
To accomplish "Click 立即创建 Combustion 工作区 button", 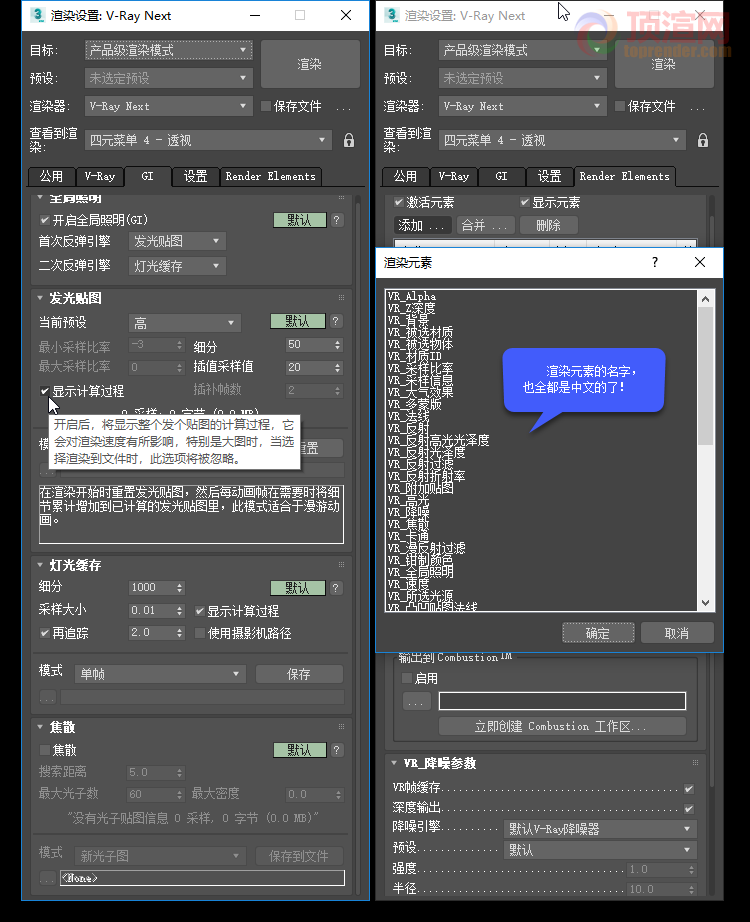I will tap(562, 726).
